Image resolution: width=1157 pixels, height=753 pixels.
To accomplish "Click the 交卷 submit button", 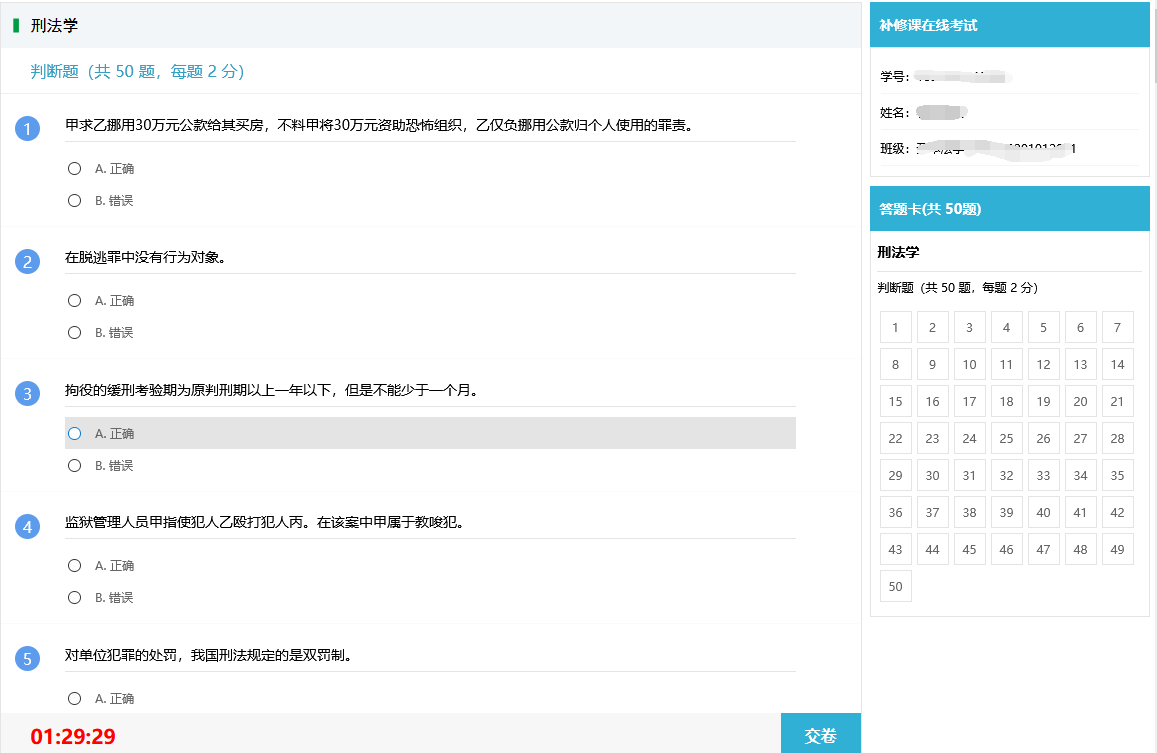I will 820,735.
